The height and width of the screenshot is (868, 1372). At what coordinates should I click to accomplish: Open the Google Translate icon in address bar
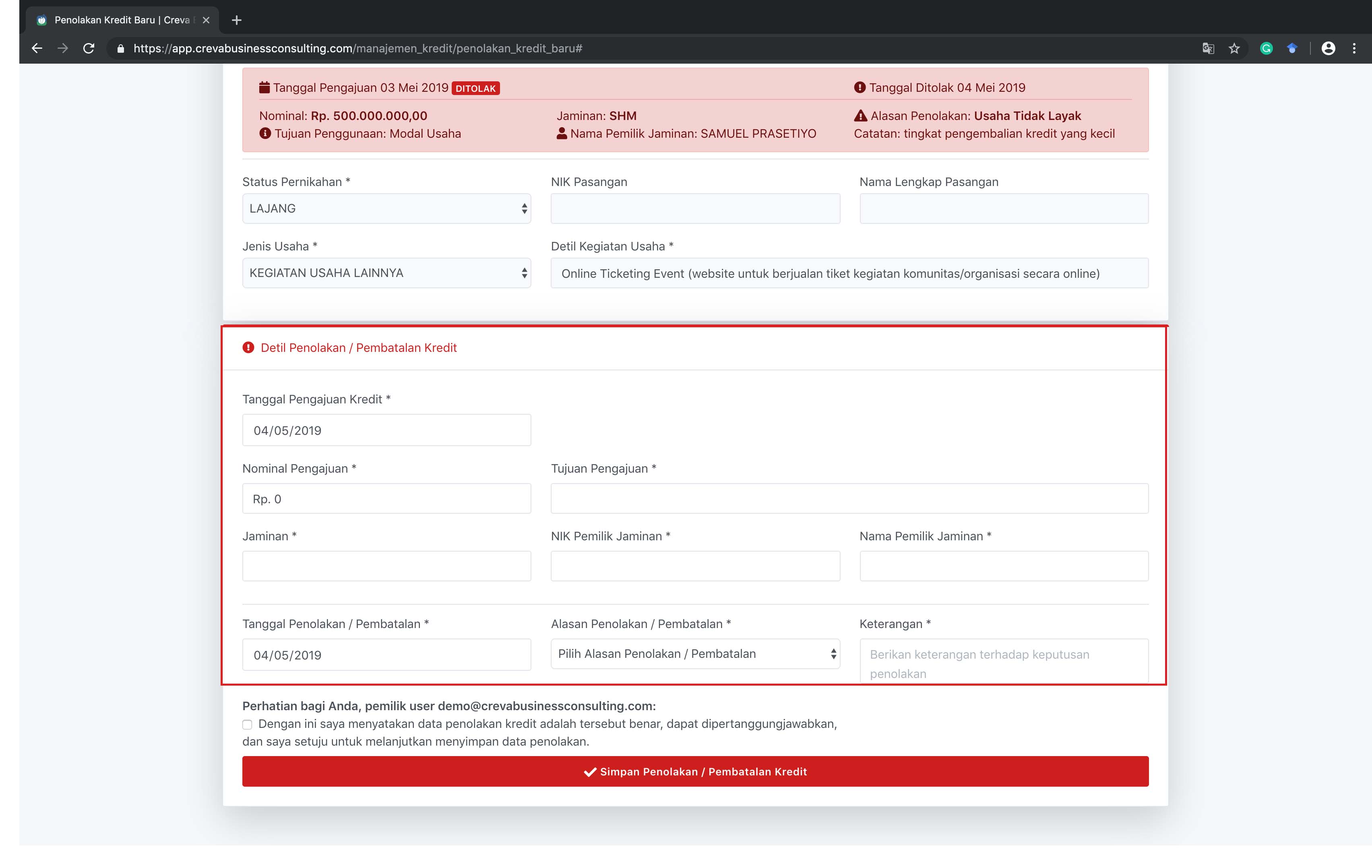[1208, 48]
